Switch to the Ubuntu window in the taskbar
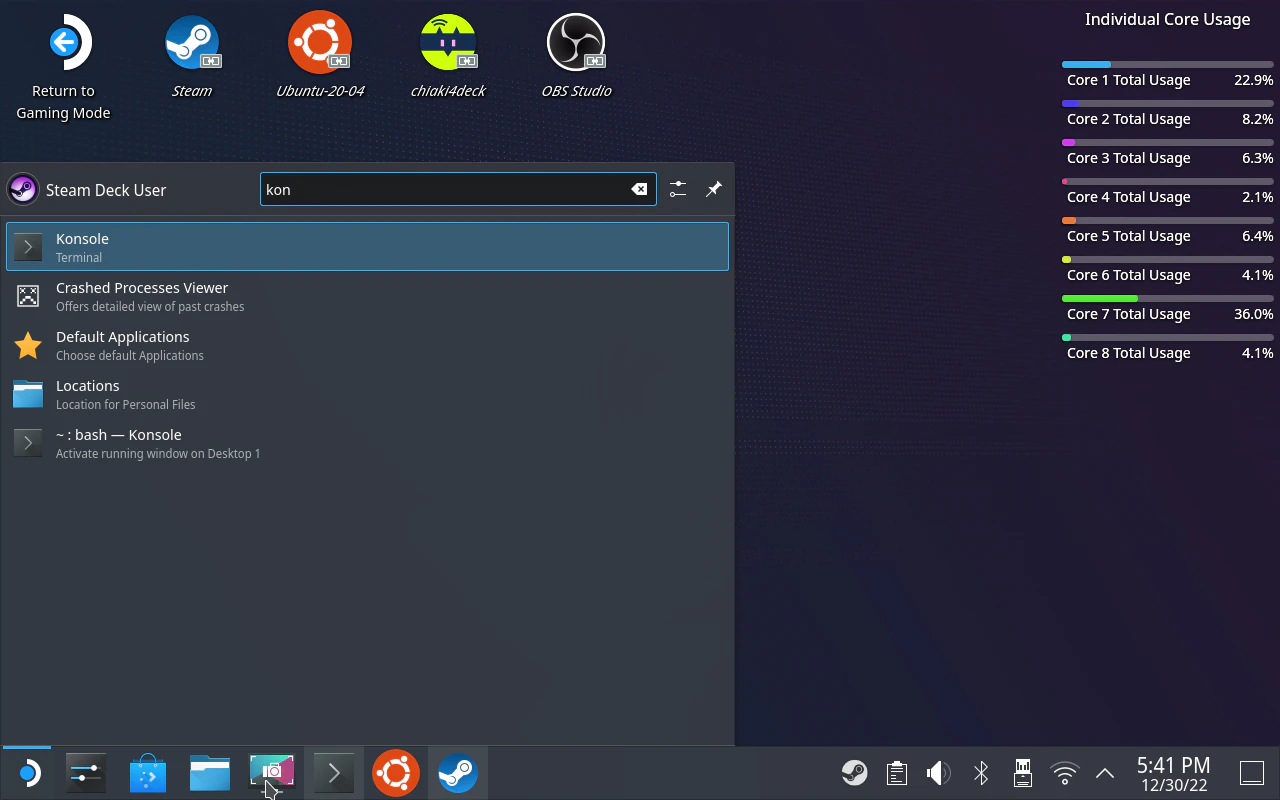1280x800 pixels. tap(396, 773)
